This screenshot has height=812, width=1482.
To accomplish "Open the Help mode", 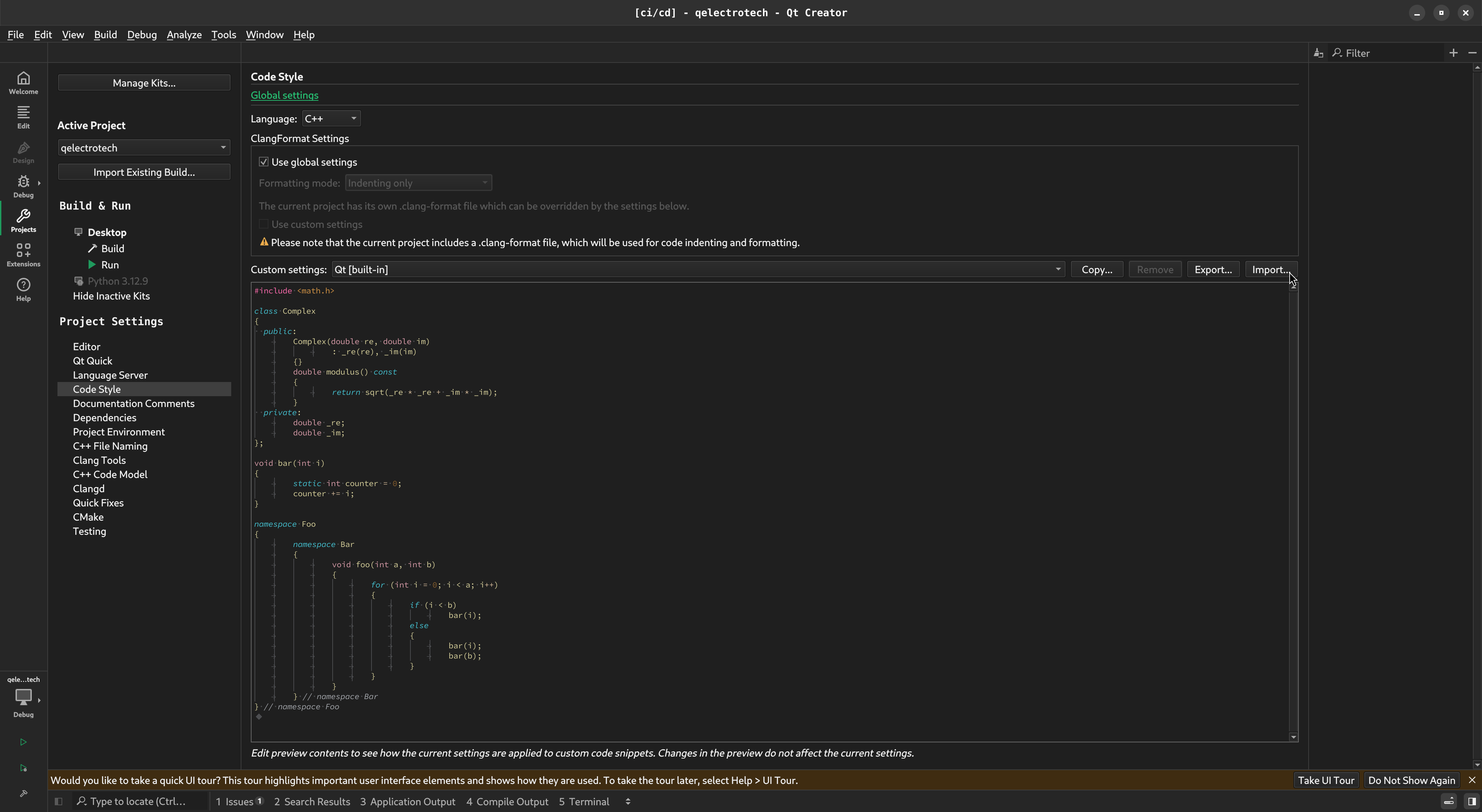I will (23, 290).
